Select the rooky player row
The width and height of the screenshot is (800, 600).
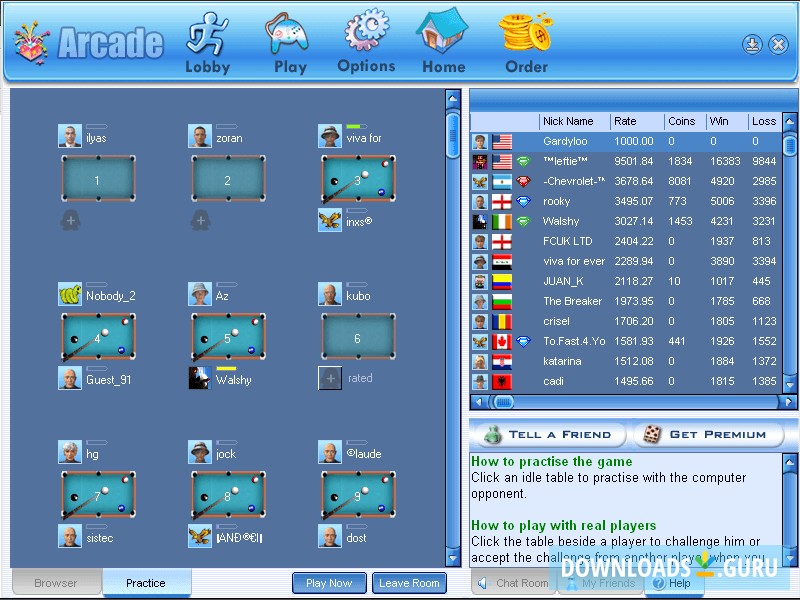pyautogui.click(x=626, y=201)
